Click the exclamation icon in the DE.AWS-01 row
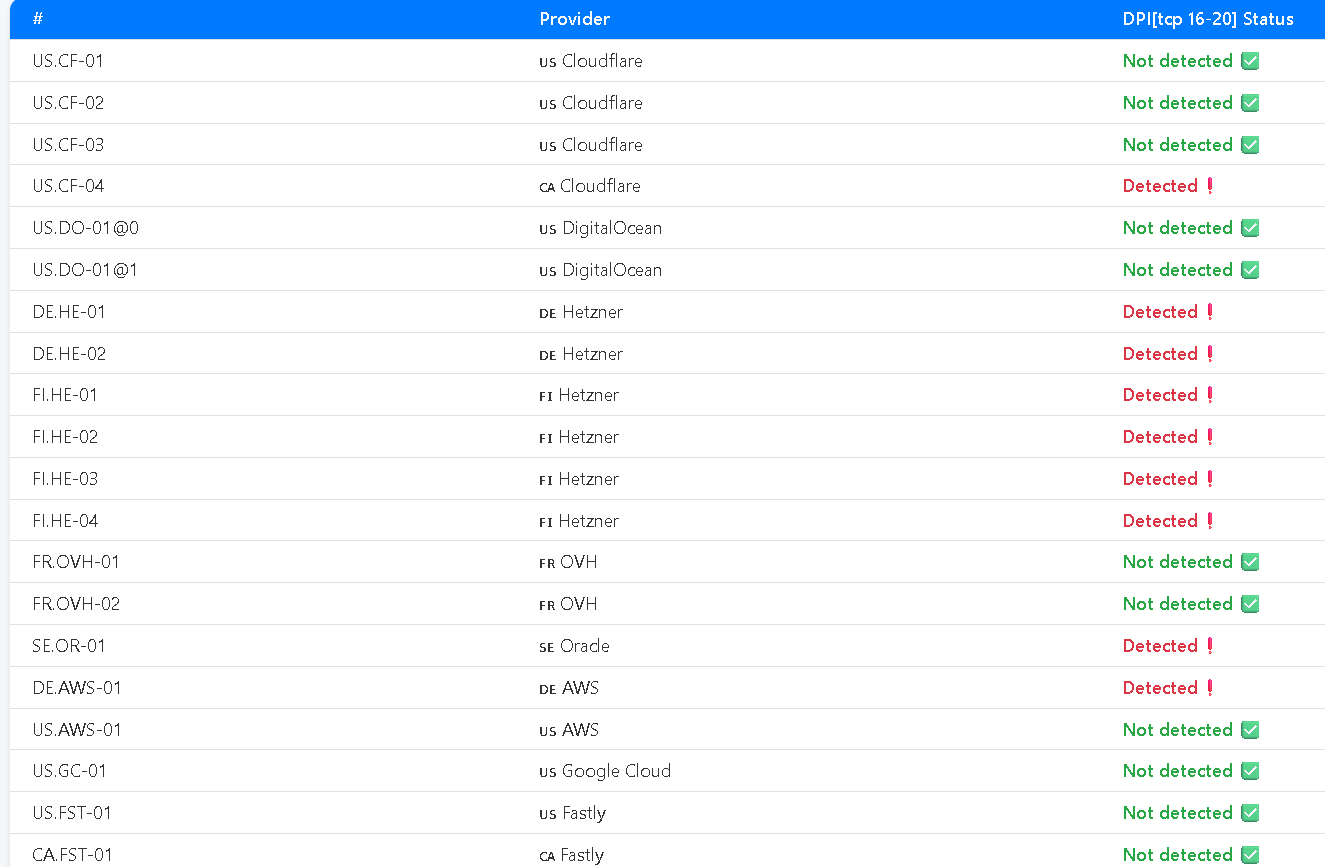The width and height of the screenshot is (1325, 867). tap(1210, 688)
